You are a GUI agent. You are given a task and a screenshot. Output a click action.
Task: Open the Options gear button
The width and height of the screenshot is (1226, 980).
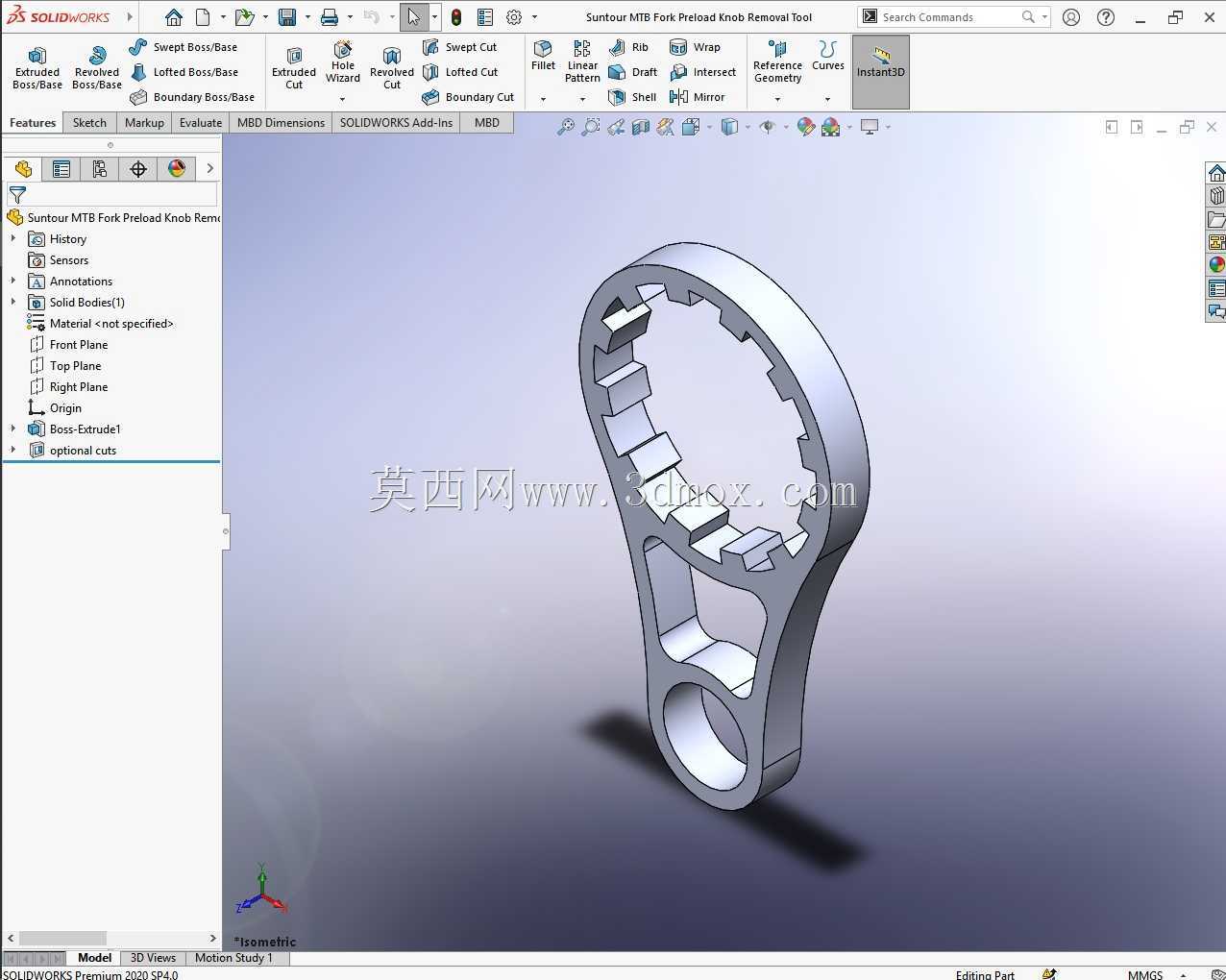(514, 17)
